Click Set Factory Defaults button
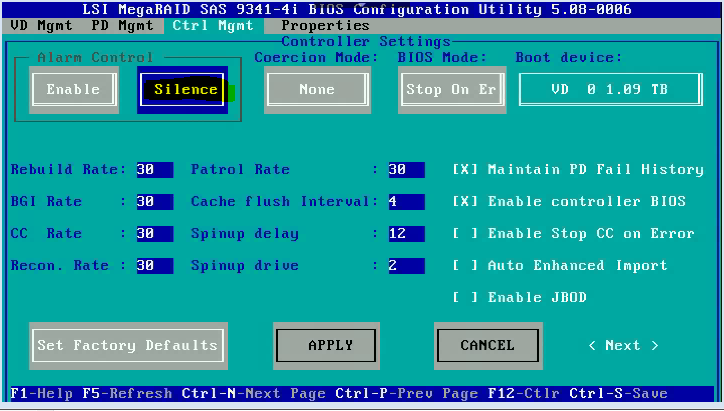 click(128, 345)
